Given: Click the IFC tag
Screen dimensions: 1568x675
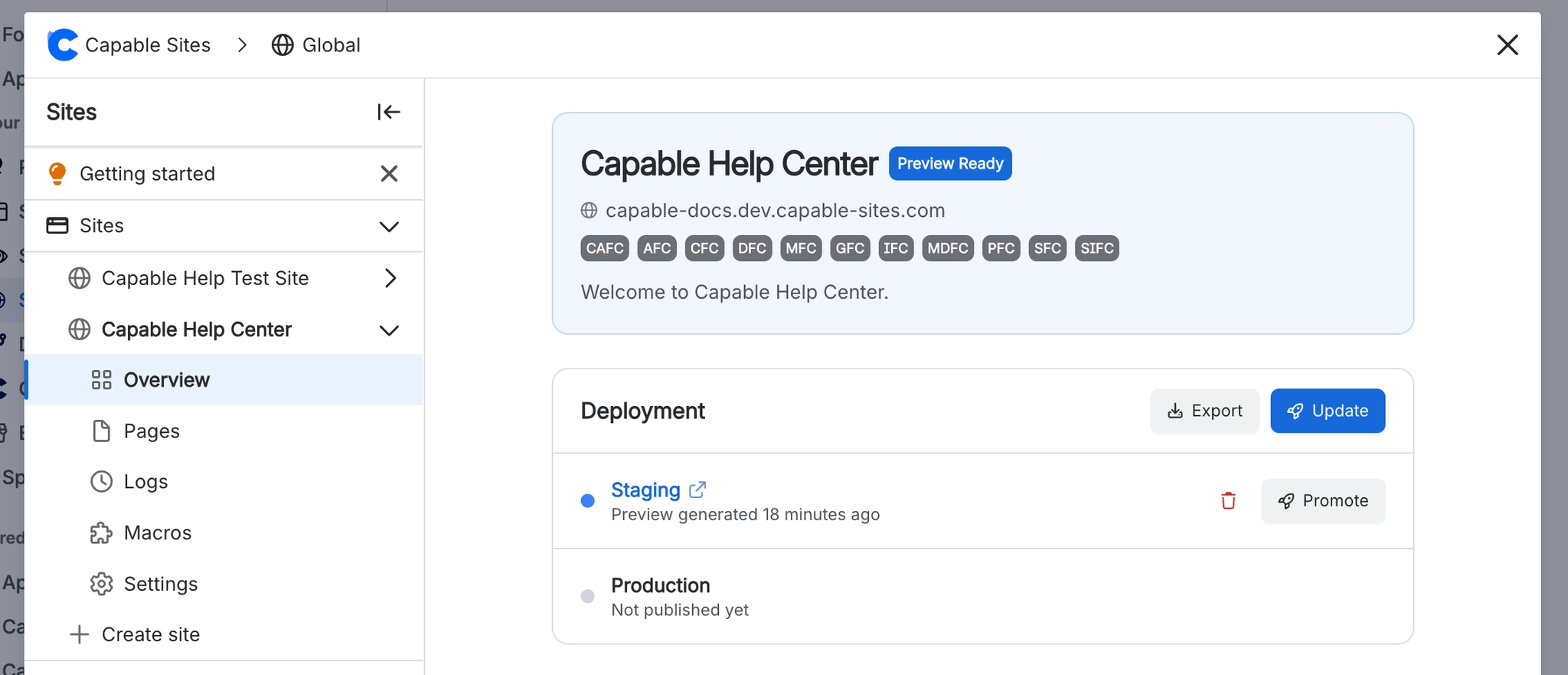Looking at the screenshot, I should pyautogui.click(x=896, y=248).
